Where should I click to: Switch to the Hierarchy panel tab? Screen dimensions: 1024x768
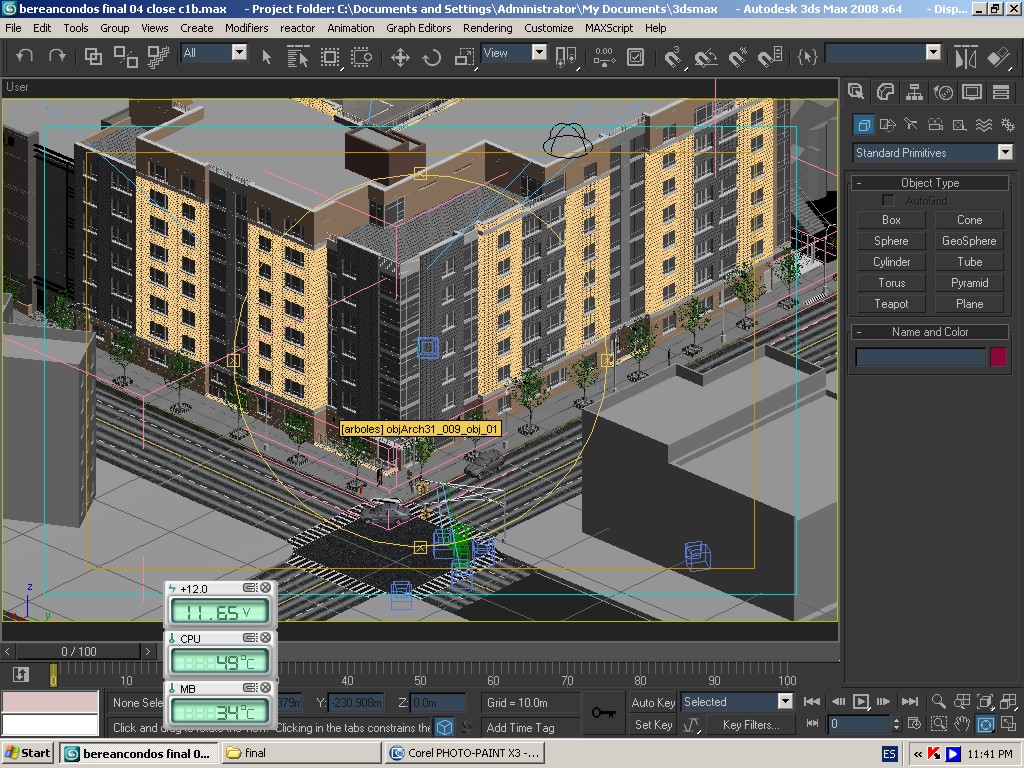click(914, 92)
